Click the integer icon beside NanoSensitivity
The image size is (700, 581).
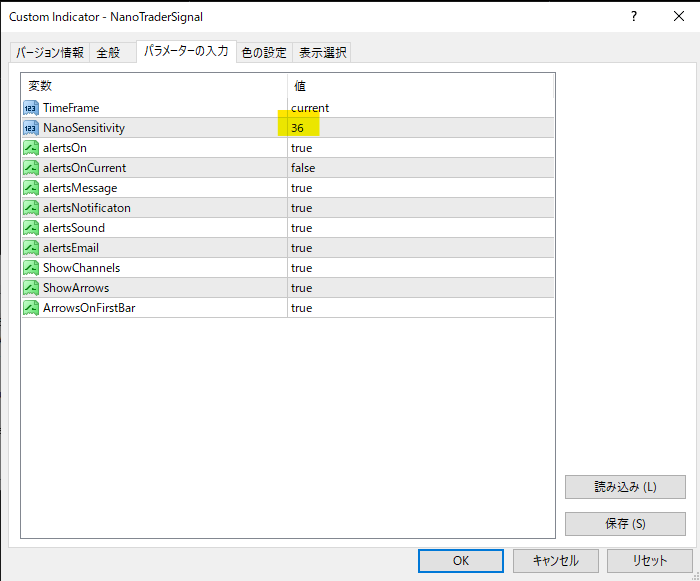point(31,128)
